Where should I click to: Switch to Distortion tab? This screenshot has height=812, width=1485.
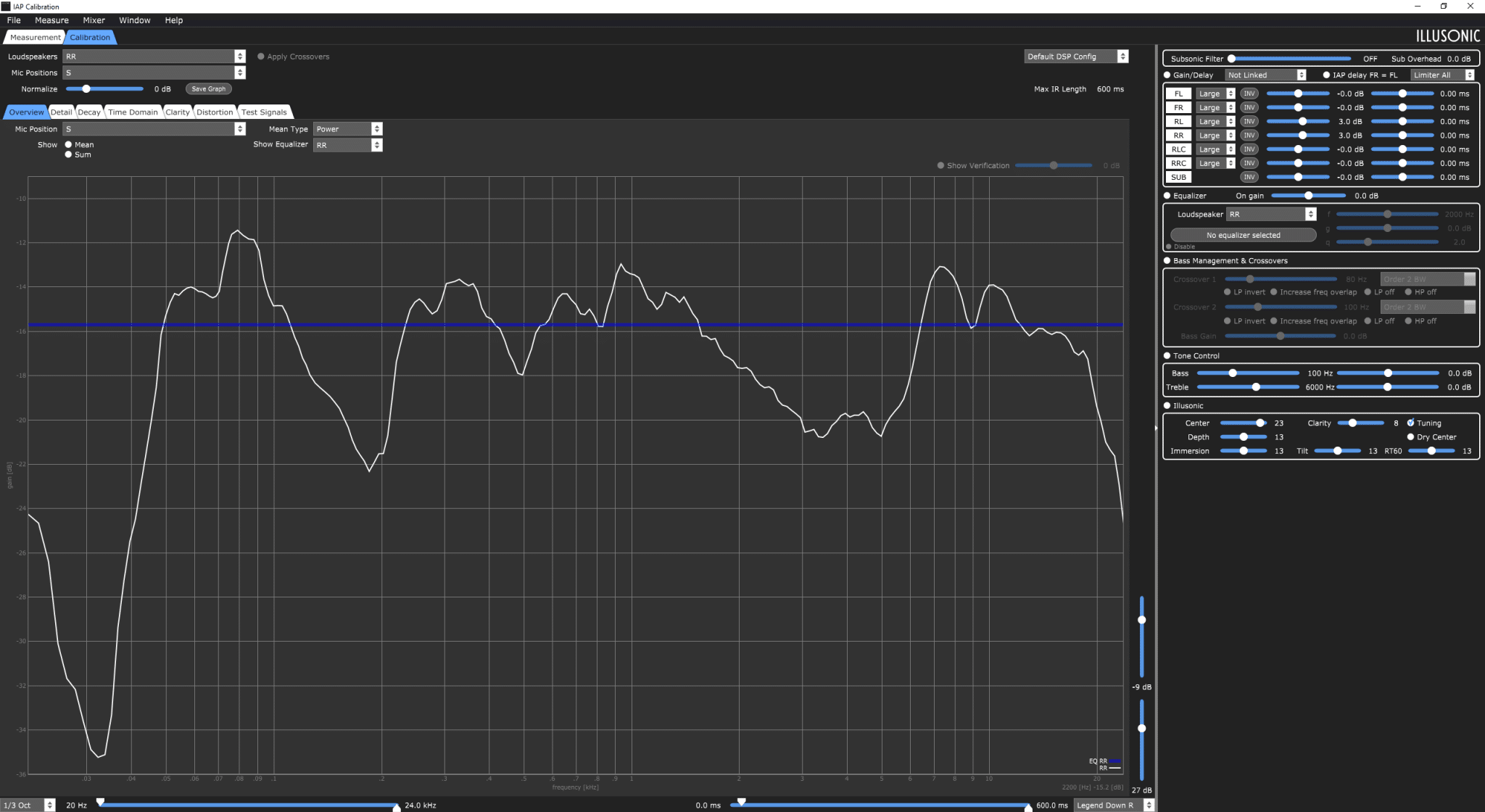tap(215, 112)
